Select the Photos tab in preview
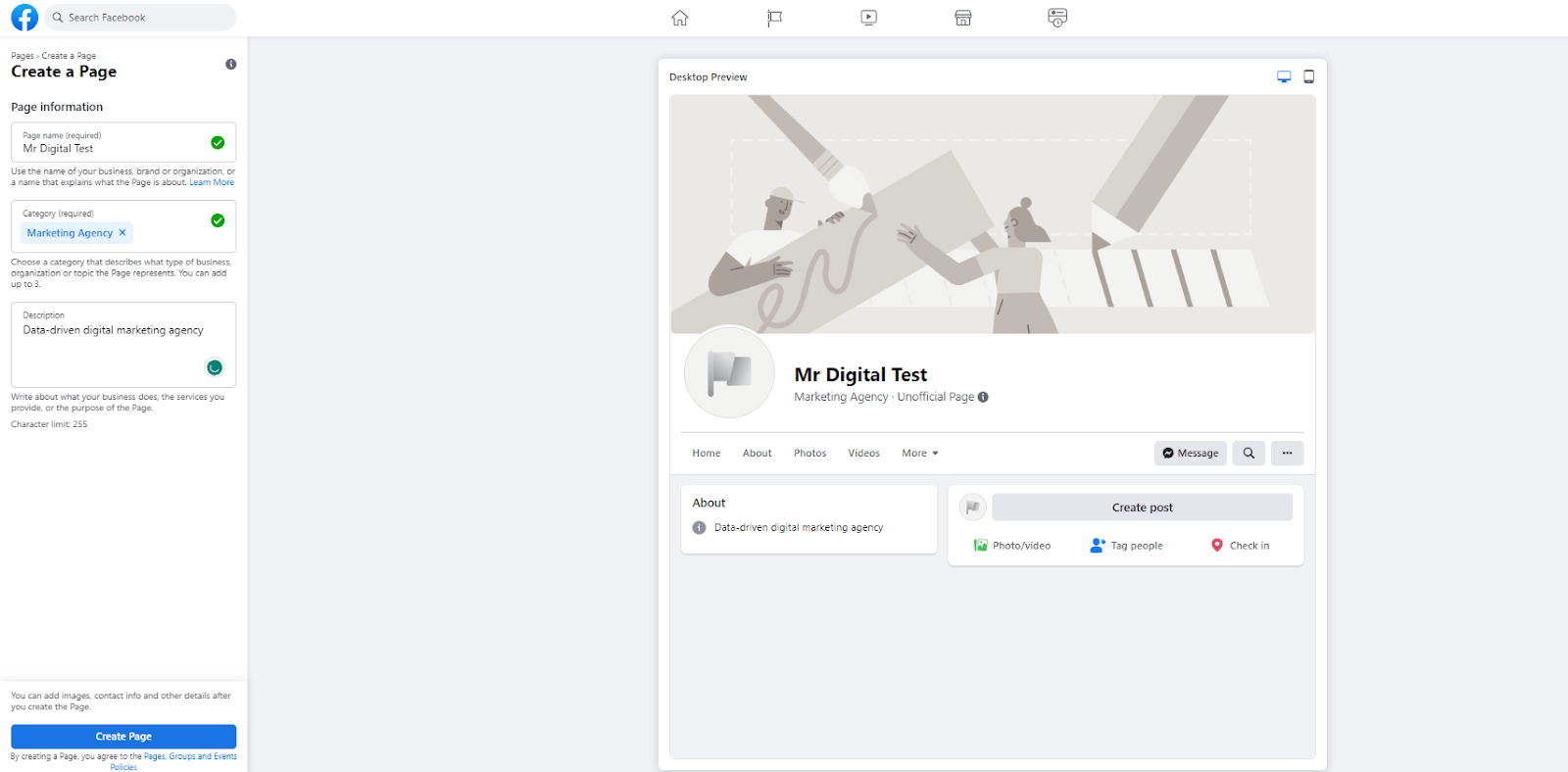 809,454
